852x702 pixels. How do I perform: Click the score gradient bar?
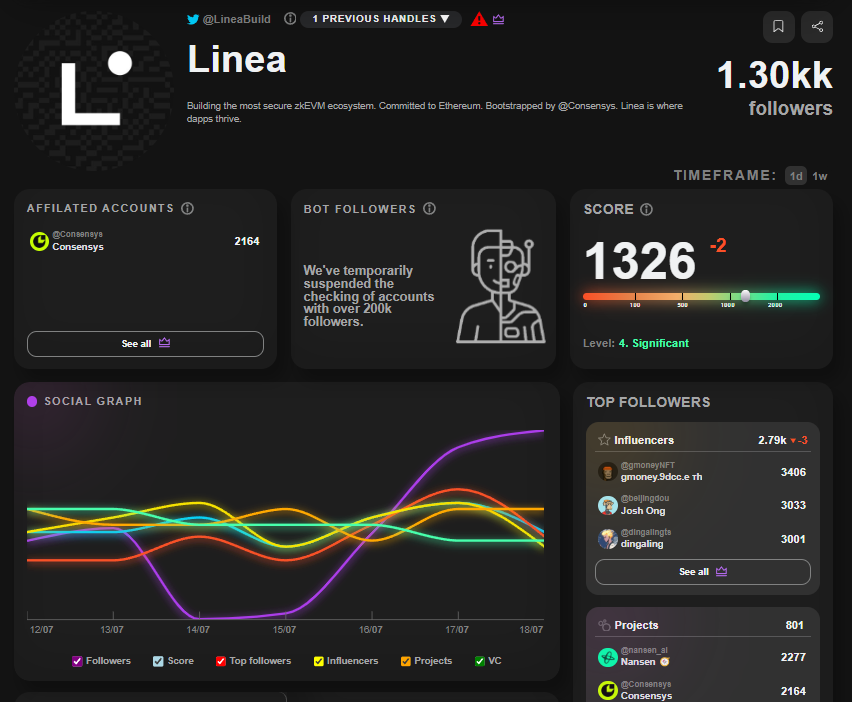coord(701,296)
